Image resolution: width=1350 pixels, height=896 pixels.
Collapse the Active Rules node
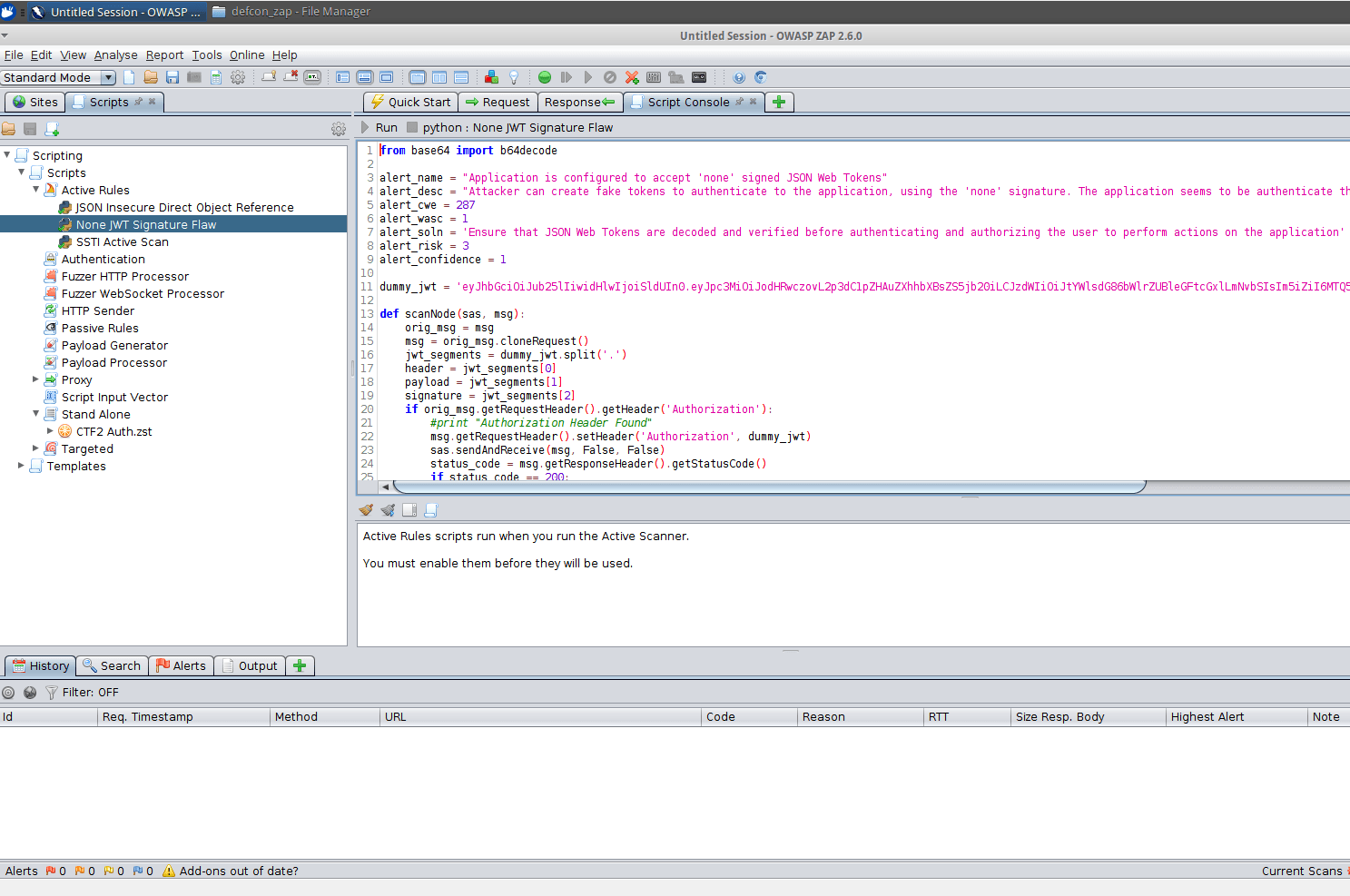(36, 190)
